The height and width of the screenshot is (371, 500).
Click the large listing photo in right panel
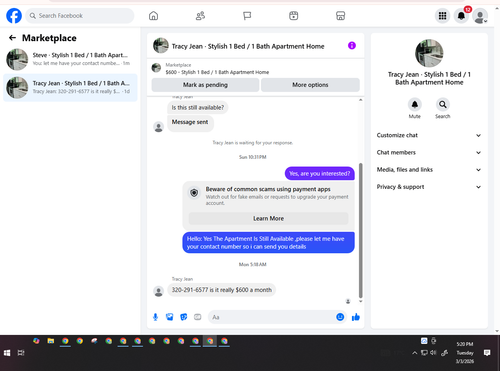429,53
